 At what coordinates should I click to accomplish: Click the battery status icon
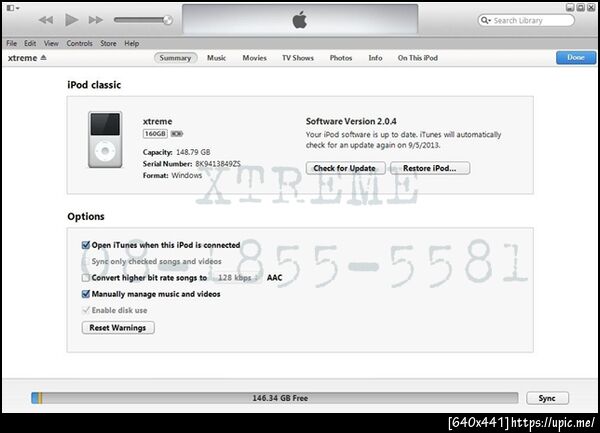coord(177,133)
